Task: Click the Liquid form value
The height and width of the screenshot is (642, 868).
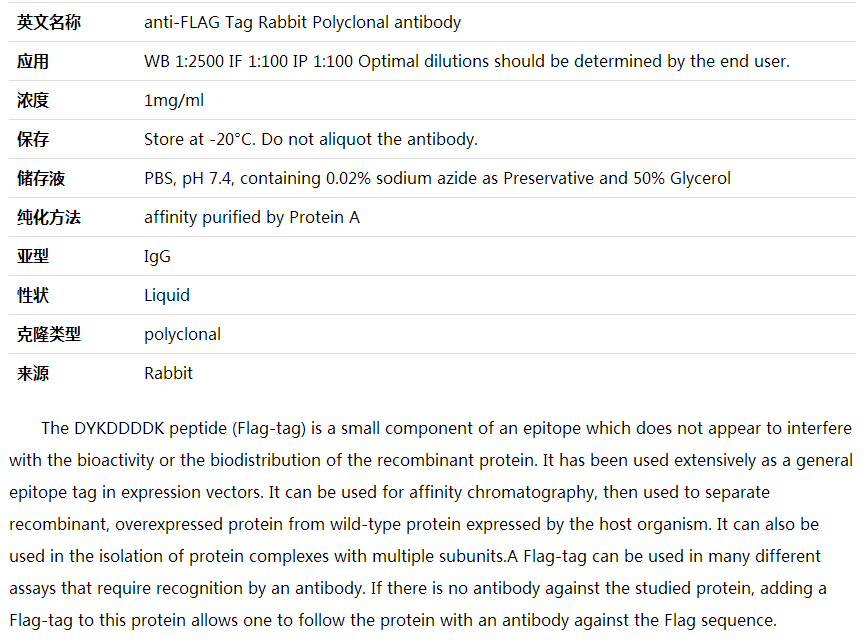Action: click(x=167, y=296)
